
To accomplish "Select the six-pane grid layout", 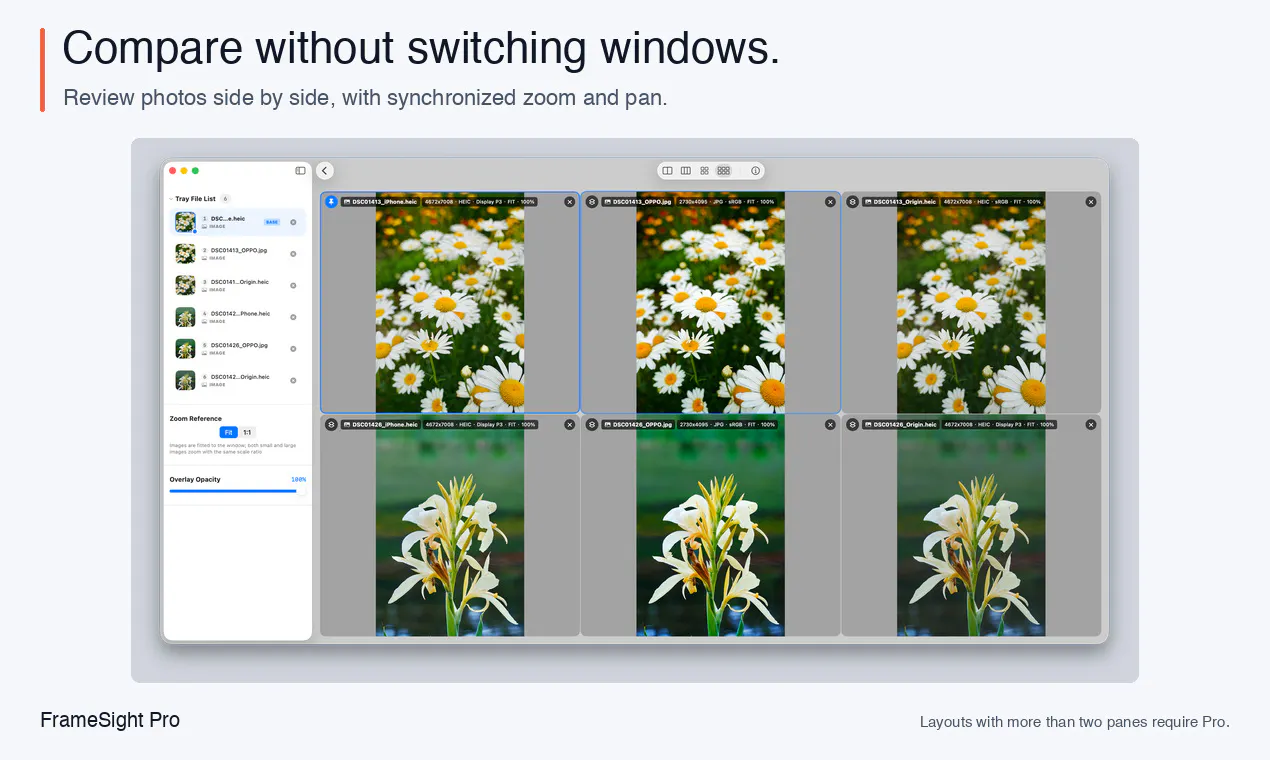I will point(724,171).
